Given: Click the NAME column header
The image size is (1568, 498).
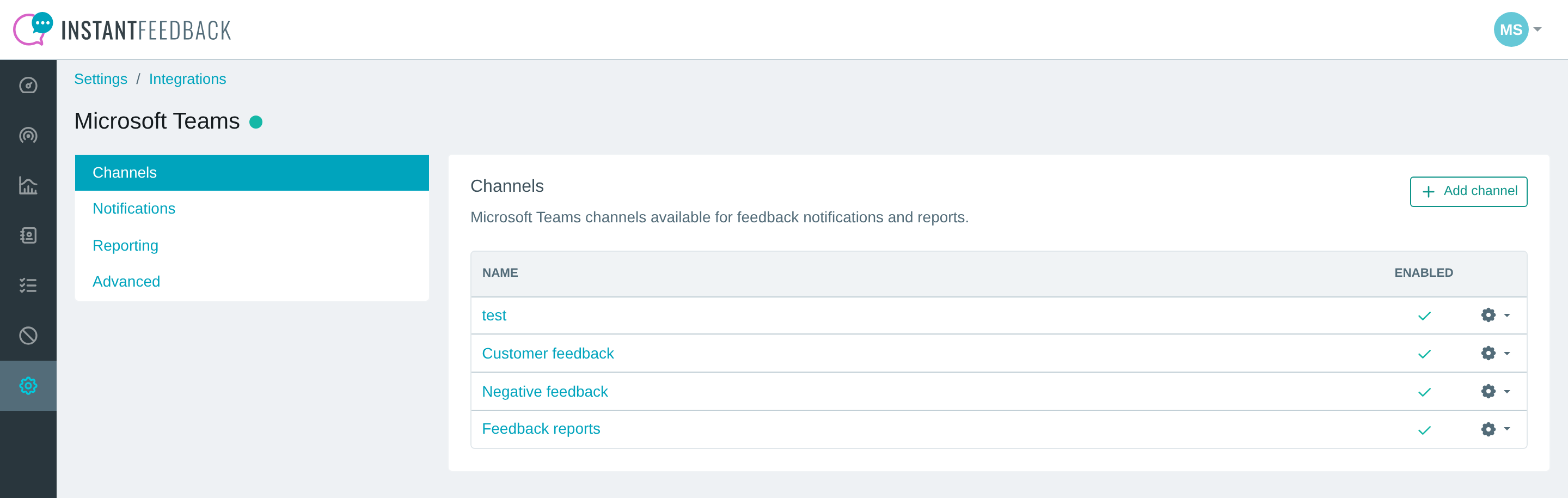Looking at the screenshot, I should pyautogui.click(x=500, y=273).
